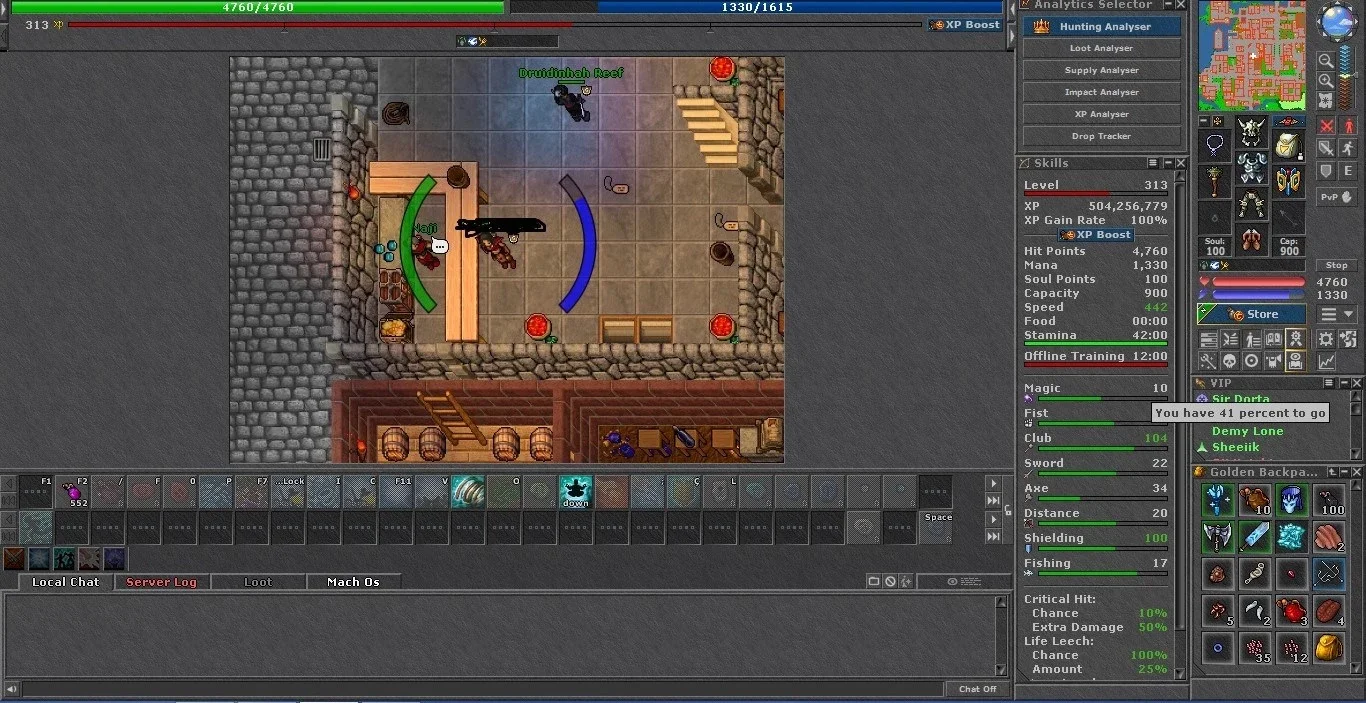Click the Stop button
Screen dimensions: 1366x703
click(1337, 265)
